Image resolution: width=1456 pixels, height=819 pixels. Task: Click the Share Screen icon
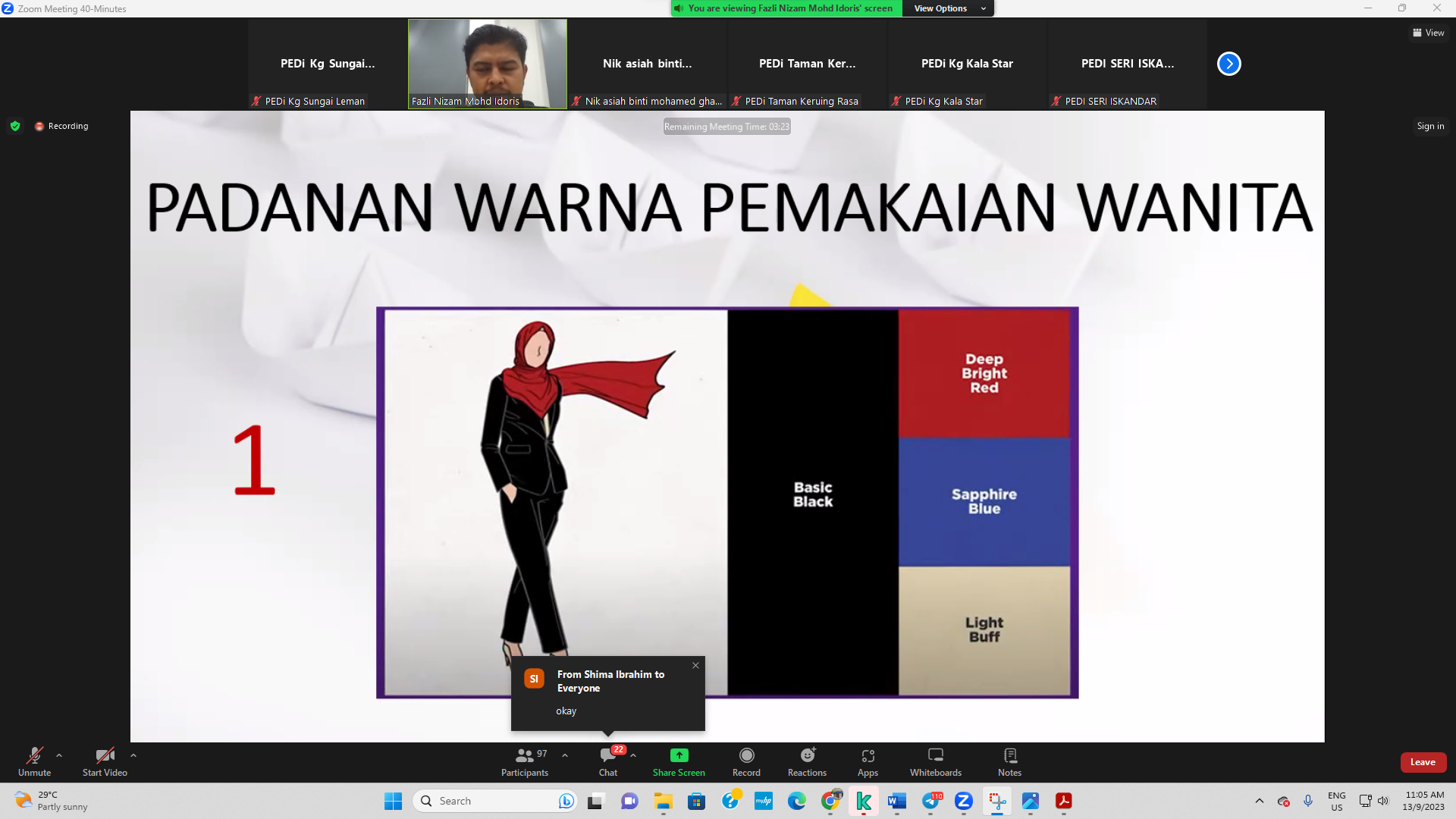pos(679,755)
